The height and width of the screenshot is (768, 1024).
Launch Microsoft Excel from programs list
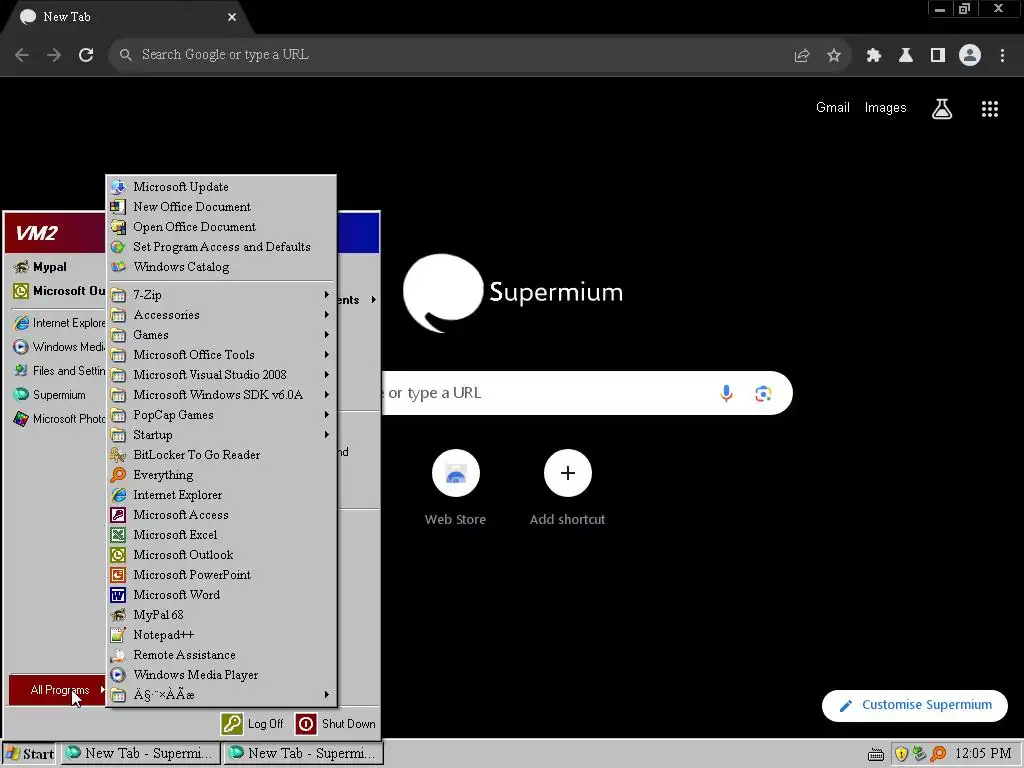(x=222, y=535)
